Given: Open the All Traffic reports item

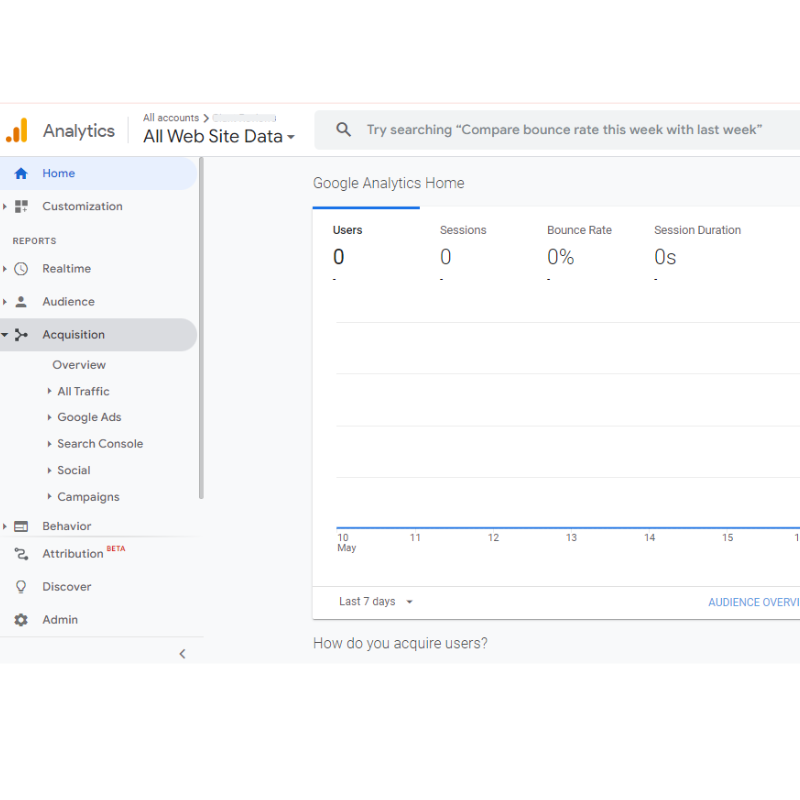Looking at the screenshot, I should pyautogui.click(x=83, y=391).
